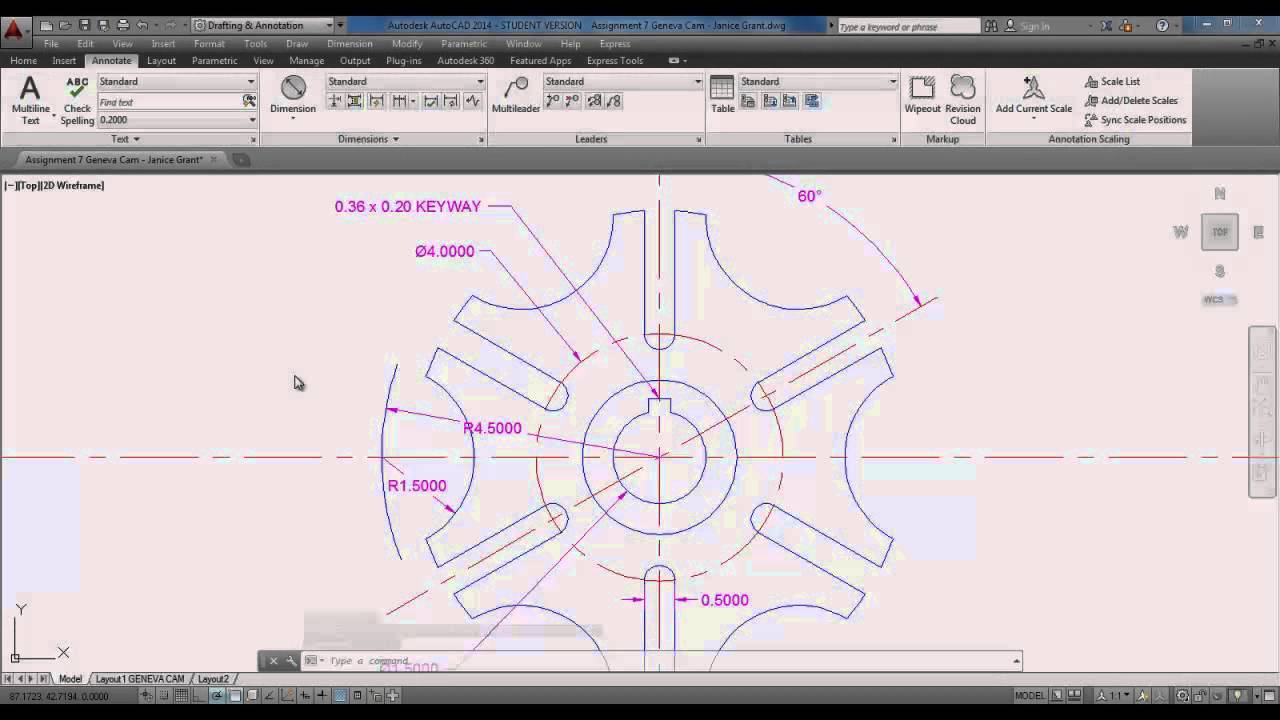This screenshot has height=720, width=1280.
Task: Click the Find text input field
Action: [x=169, y=101]
